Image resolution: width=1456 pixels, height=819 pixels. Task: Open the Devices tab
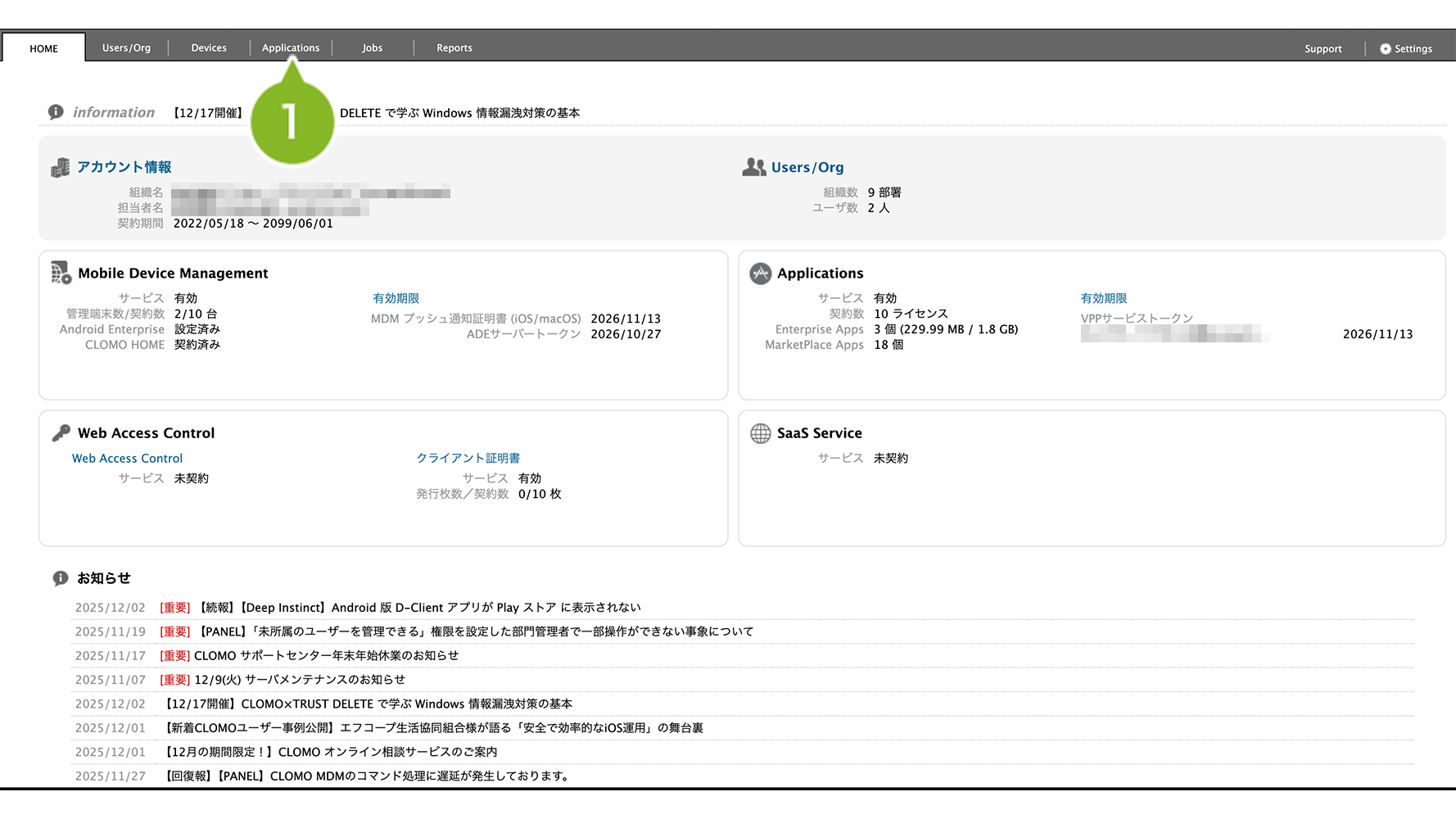tap(209, 48)
